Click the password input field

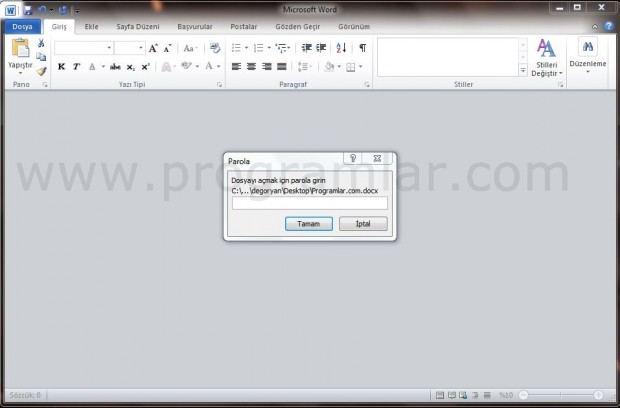[310, 203]
